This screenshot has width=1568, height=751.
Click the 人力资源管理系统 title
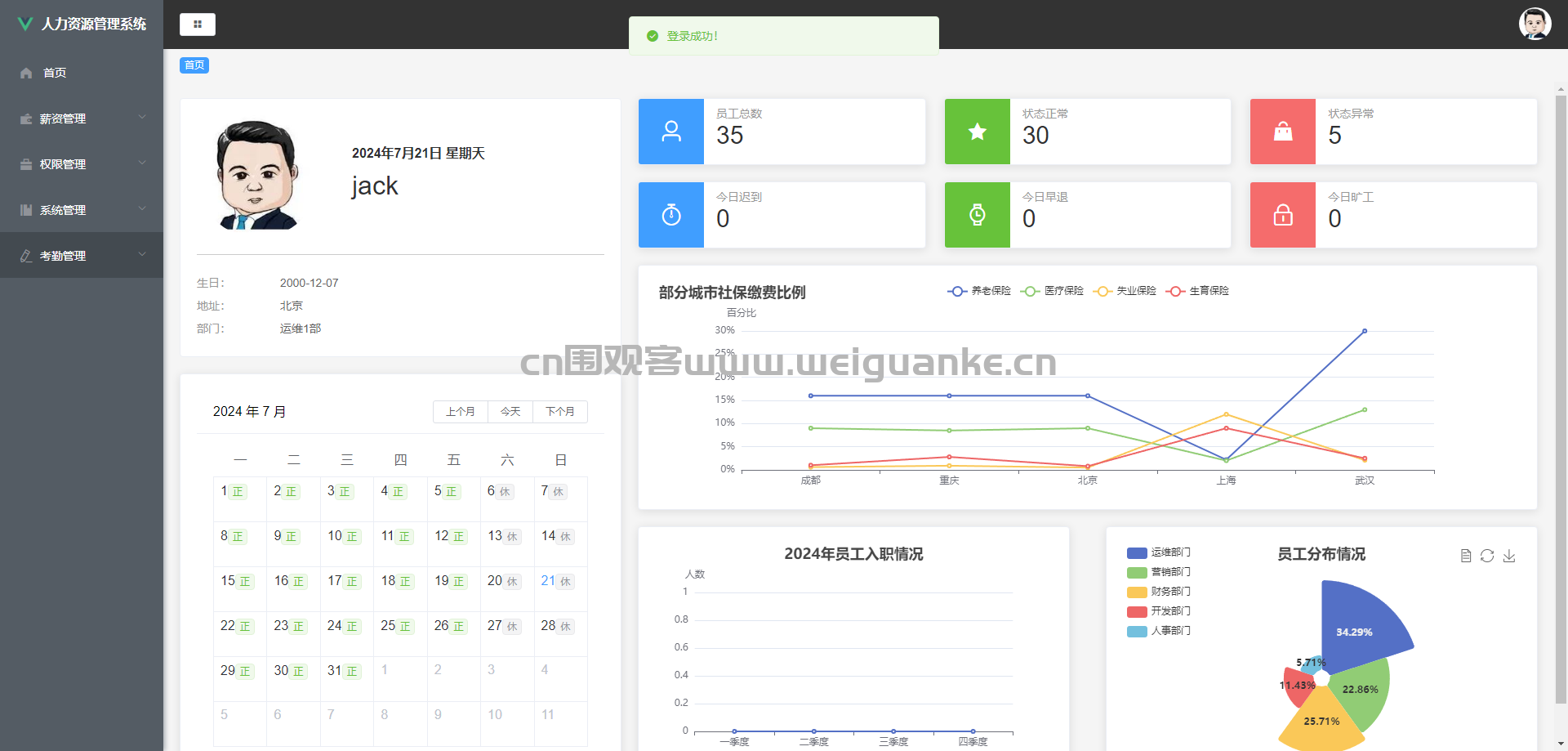pyautogui.click(x=94, y=25)
